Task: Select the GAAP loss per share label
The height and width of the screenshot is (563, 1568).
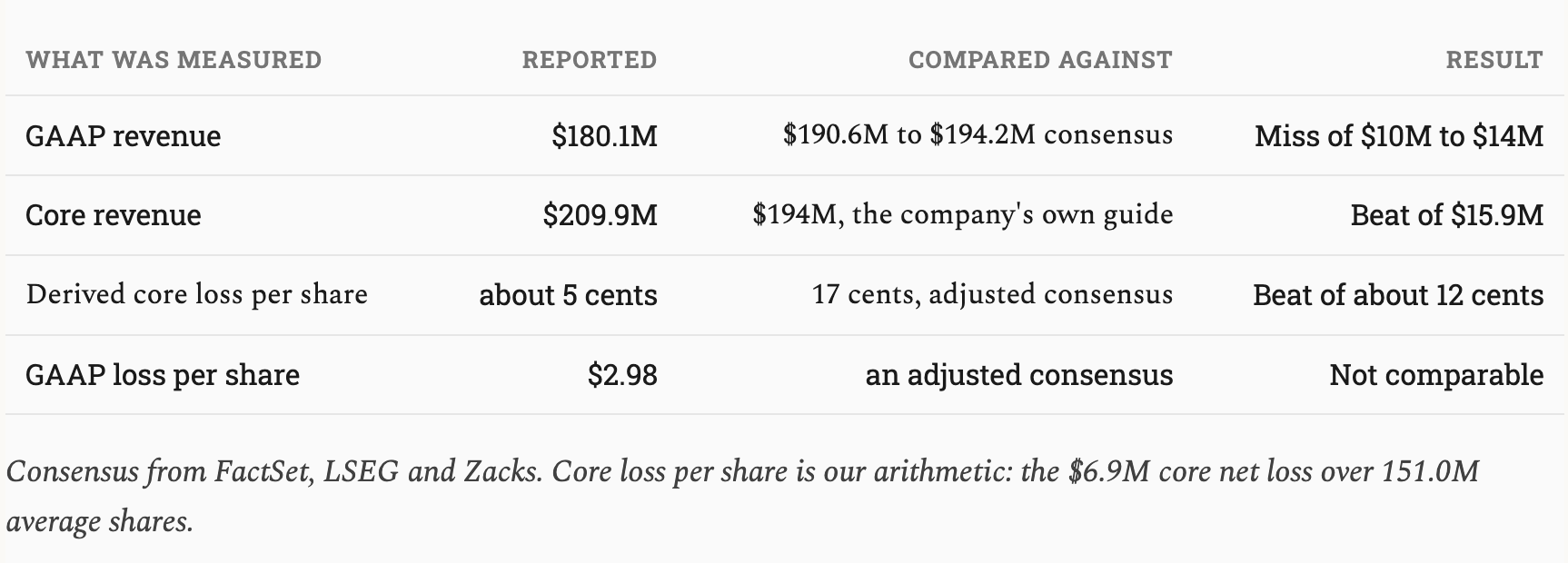Action: [x=163, y=375]
